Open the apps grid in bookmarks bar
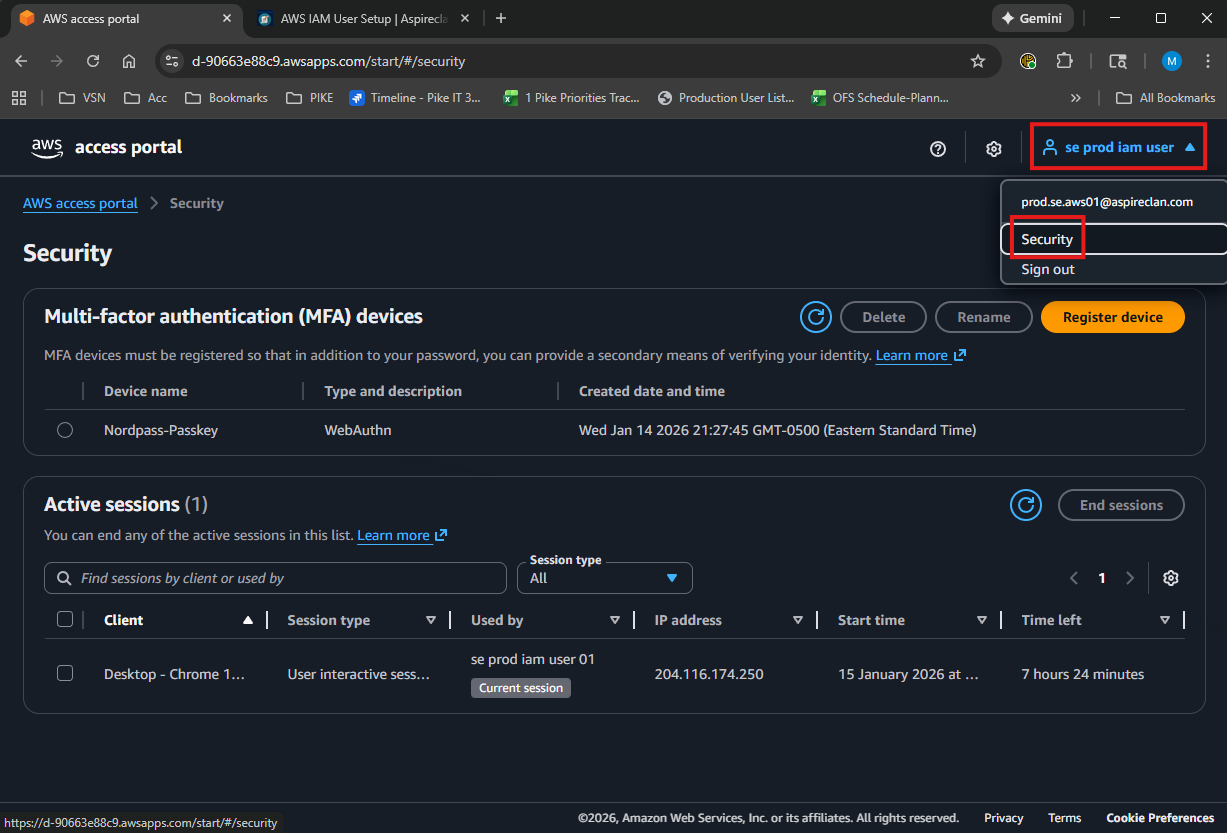 coord(18,98)
